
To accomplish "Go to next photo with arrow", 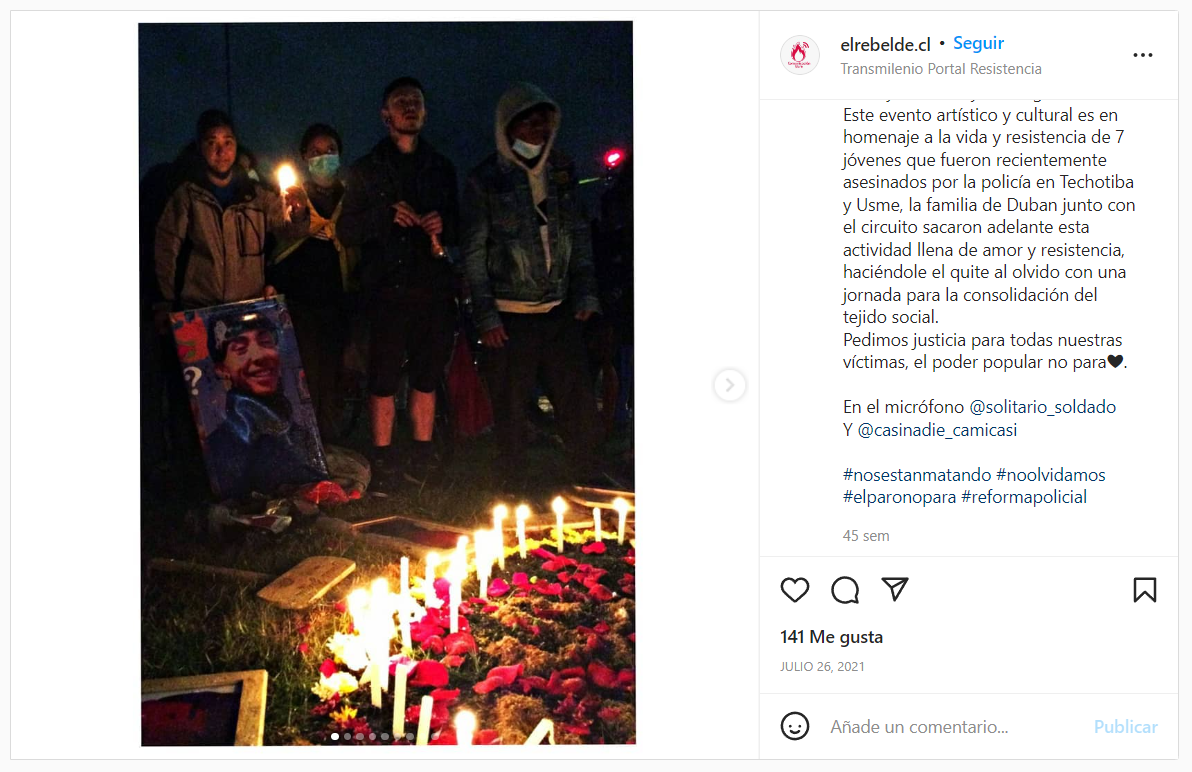I will pos(729,384).
